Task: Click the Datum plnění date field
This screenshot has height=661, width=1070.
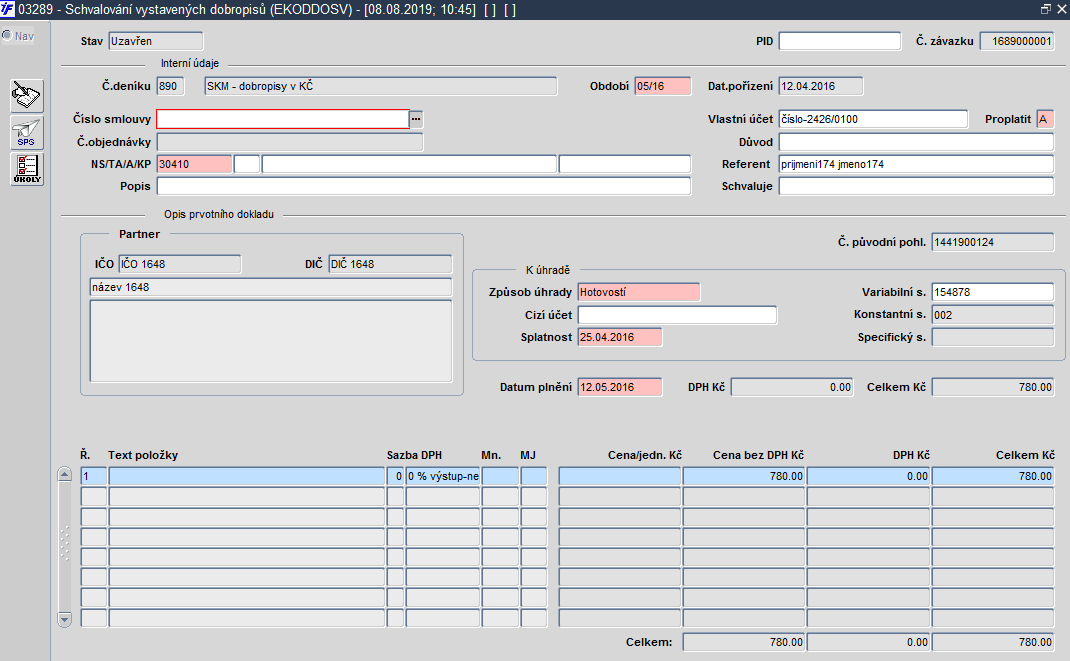Action: pyautogui.click(x=620, y=387)
